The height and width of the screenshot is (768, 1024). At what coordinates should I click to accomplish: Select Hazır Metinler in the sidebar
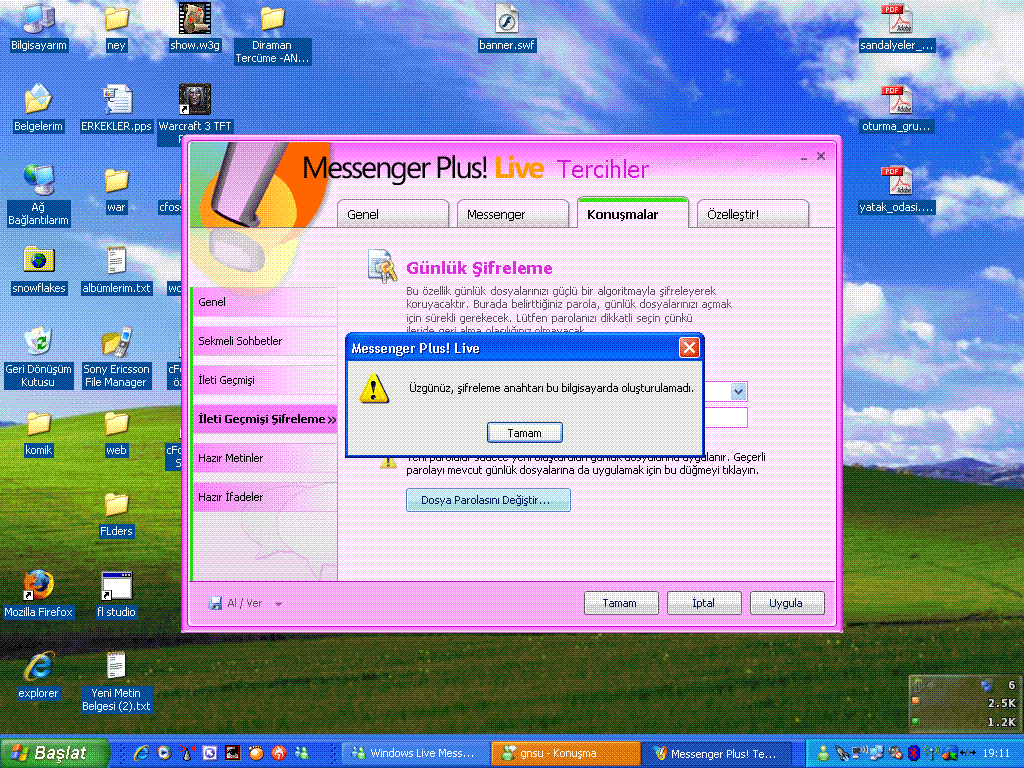tap(264, 458)
